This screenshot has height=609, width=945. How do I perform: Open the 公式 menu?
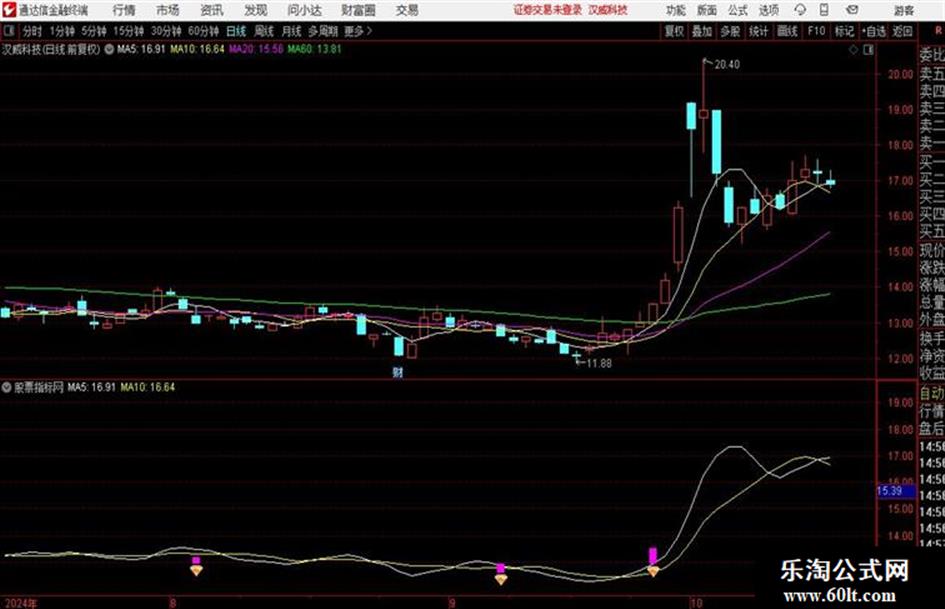coord(738,10)
